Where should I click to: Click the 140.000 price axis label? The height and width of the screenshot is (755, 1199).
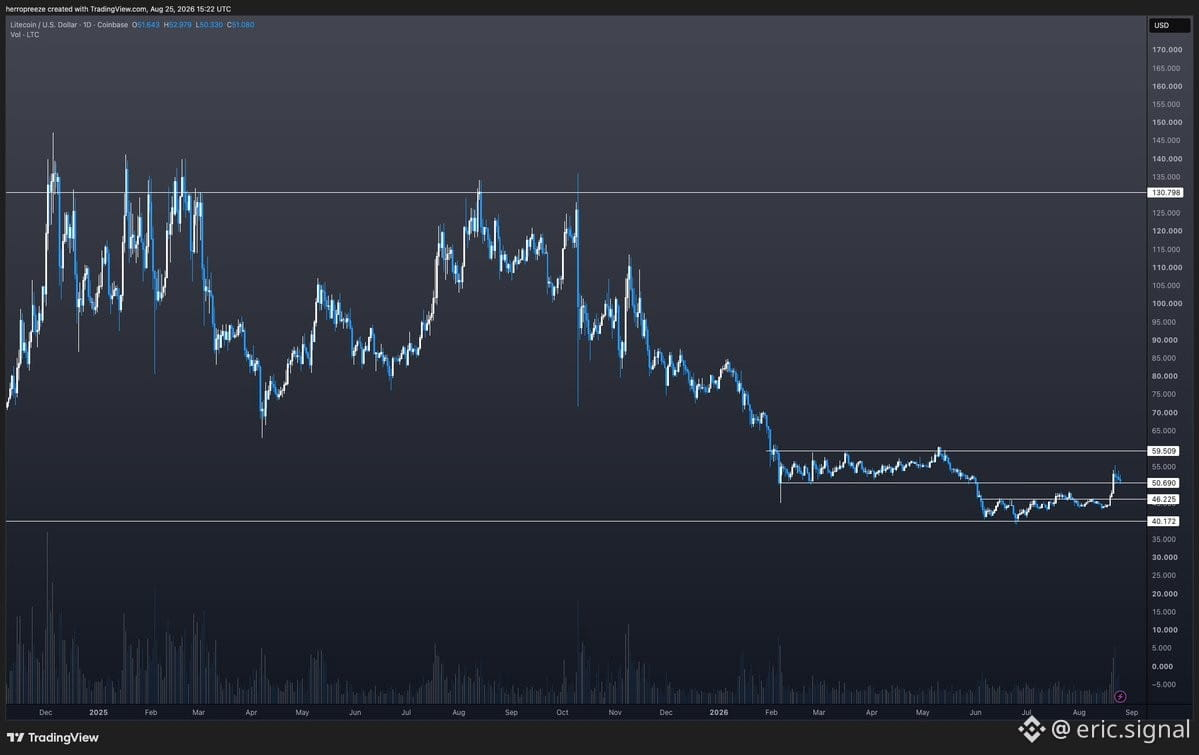click(1167, 159)
